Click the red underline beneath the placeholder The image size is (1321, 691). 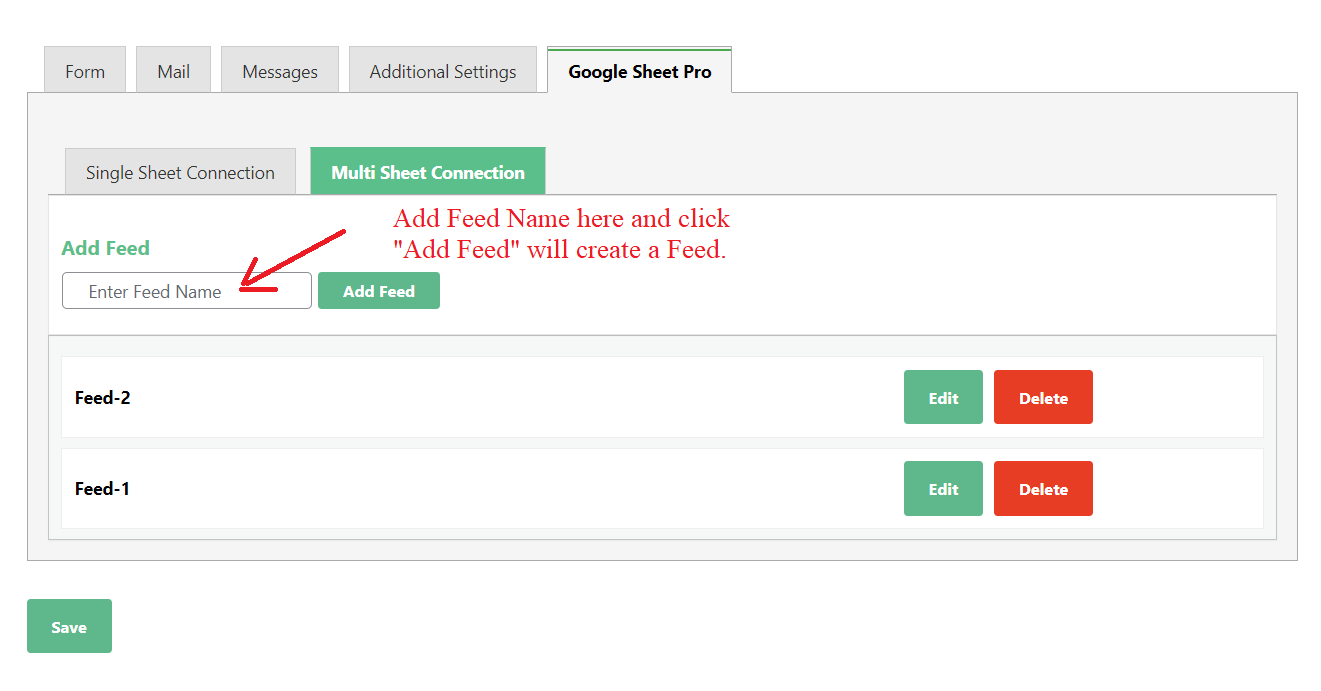click(260, 291)
